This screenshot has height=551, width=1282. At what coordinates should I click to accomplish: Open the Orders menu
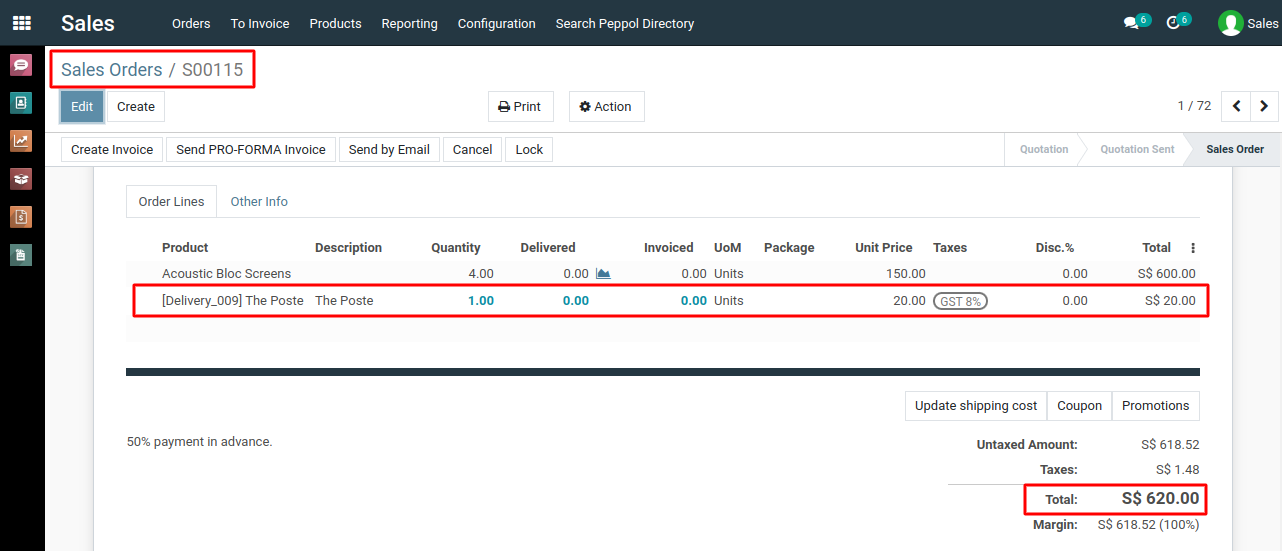click(191, 23)
